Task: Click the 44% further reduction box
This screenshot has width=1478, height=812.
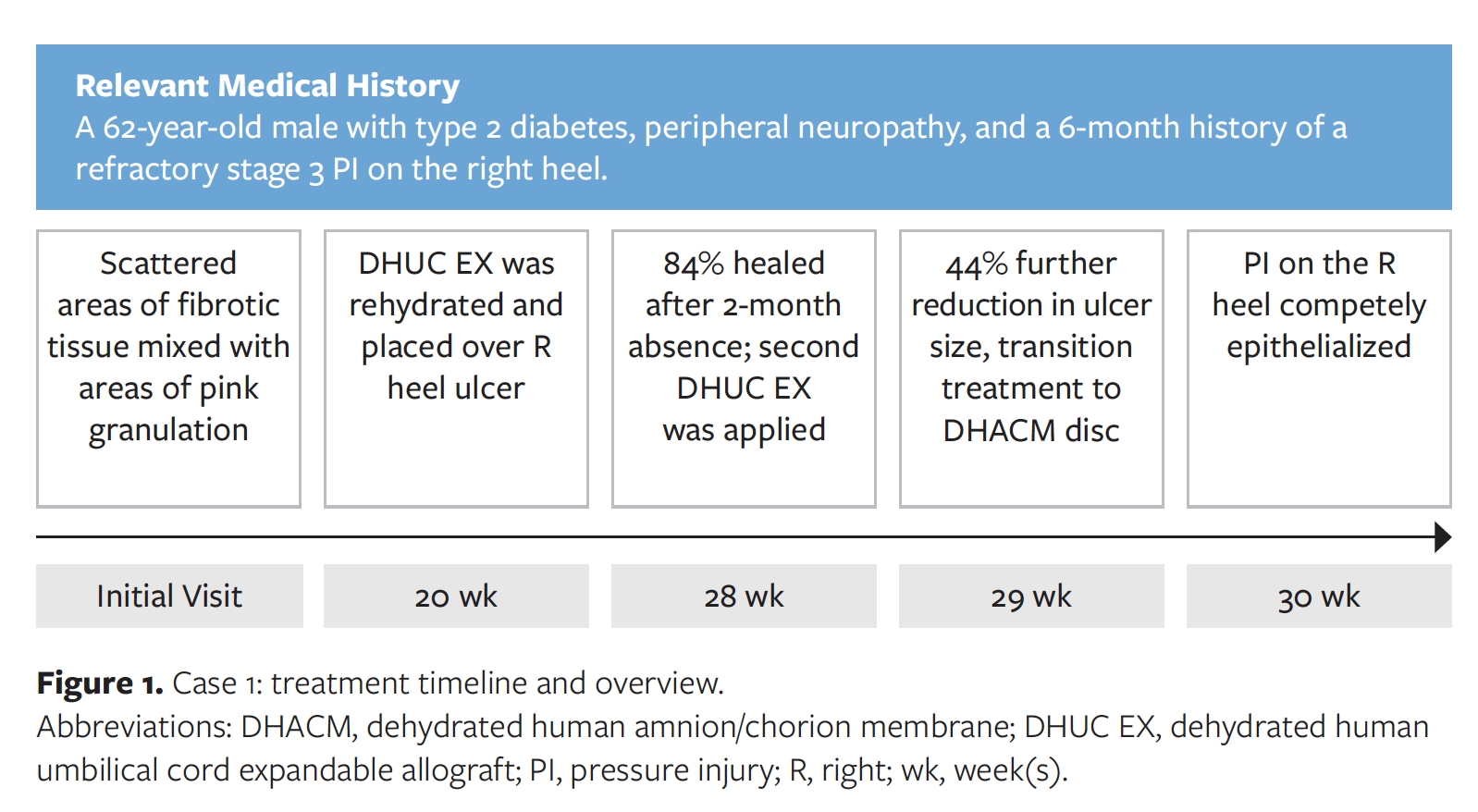Action: click(1031, 368)
